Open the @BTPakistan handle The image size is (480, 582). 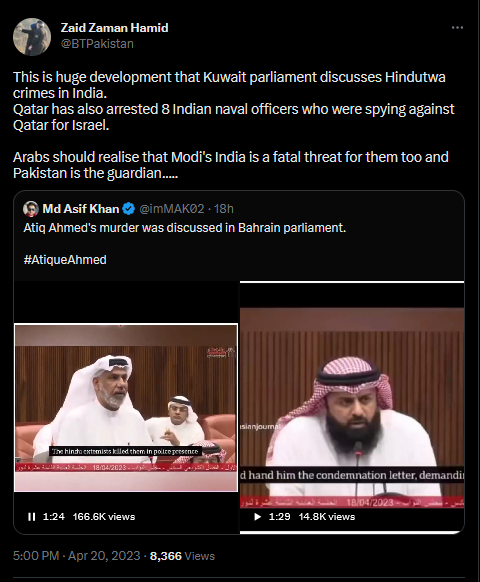point(97,44)
